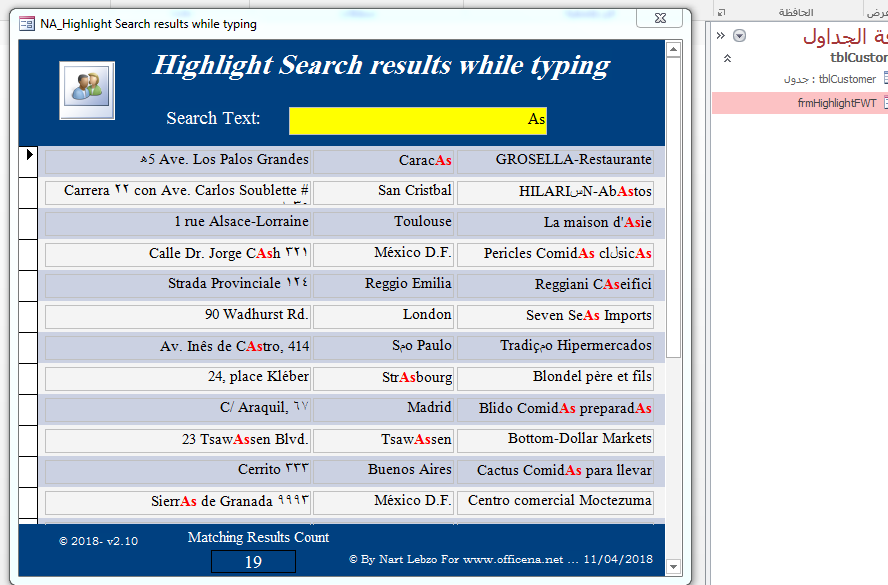Select frmHighlightFWT form in navigation pane
Image resolution: width=888 pixels, height=585 pixels.
tap(836, 102)
